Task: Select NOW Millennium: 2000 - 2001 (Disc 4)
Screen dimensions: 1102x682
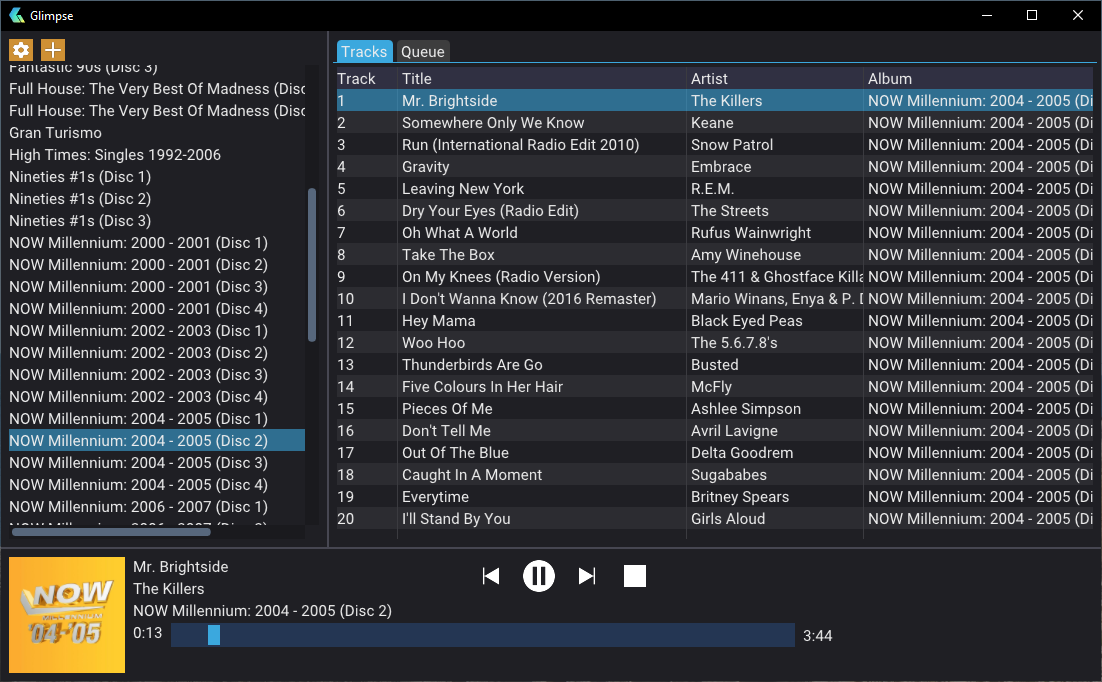Action: pyautogui.click(x=157, y=309)
